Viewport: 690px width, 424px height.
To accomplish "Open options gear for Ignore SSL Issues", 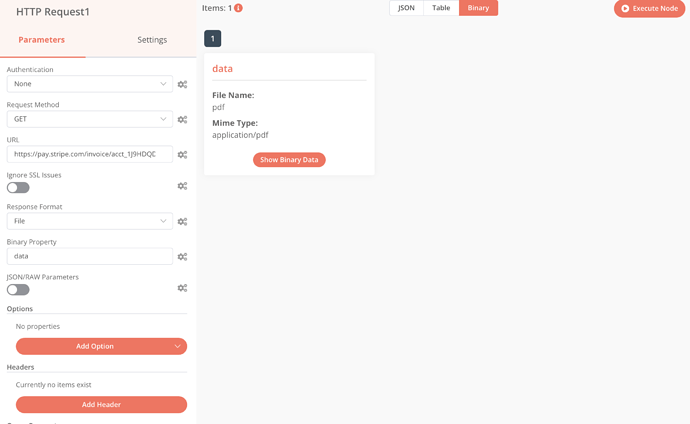I will pos(182,186).
